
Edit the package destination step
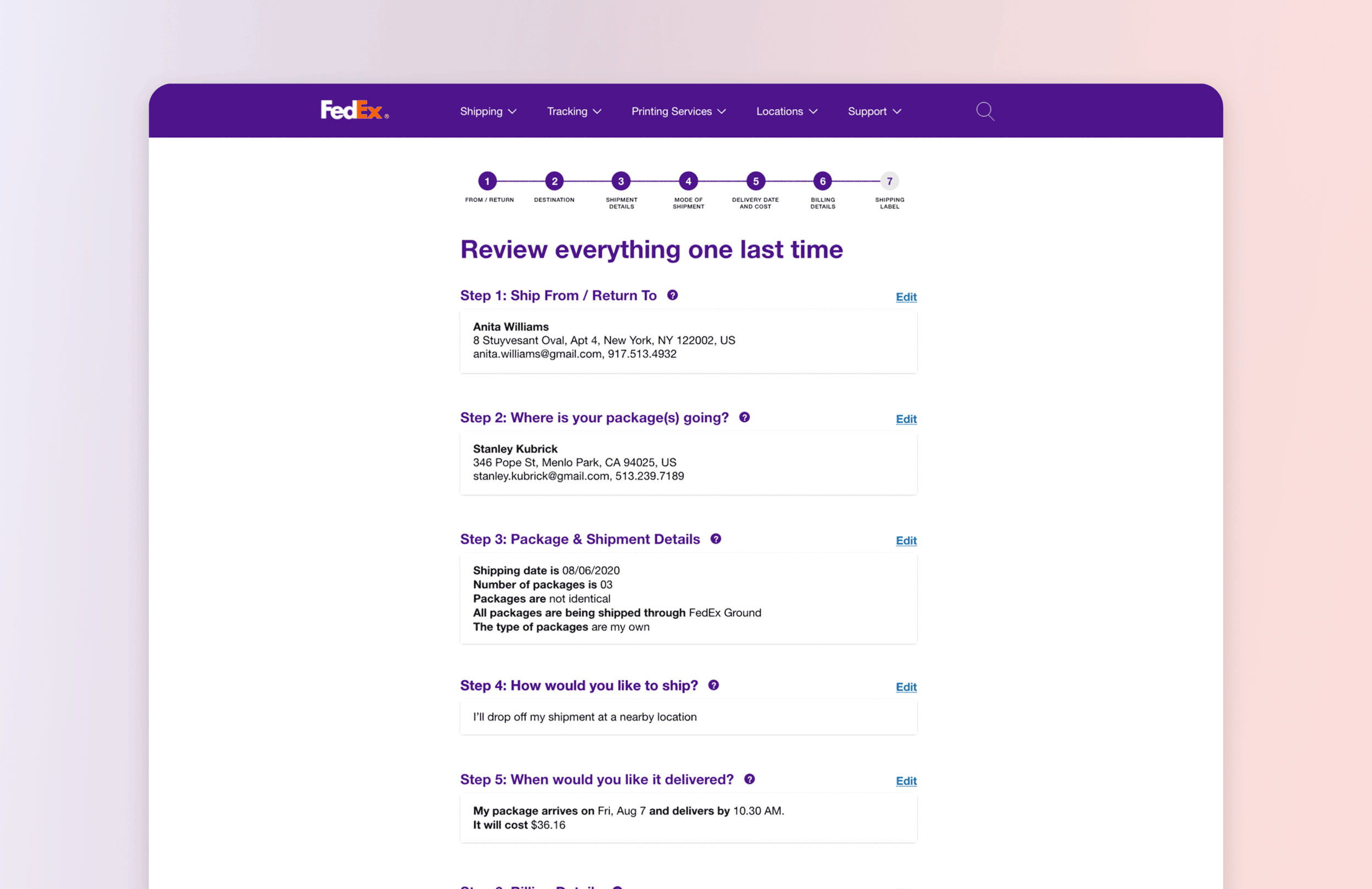coord(906,420)
